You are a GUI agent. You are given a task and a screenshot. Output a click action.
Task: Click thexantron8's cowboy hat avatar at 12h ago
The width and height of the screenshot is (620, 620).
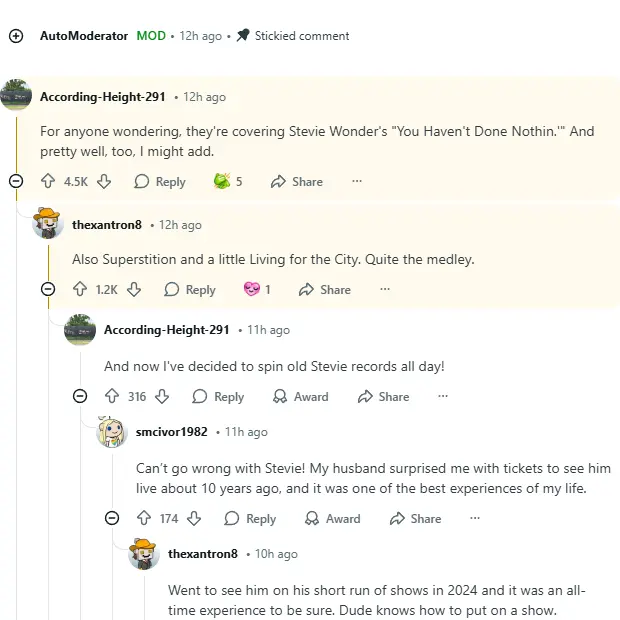pos(47,225)
